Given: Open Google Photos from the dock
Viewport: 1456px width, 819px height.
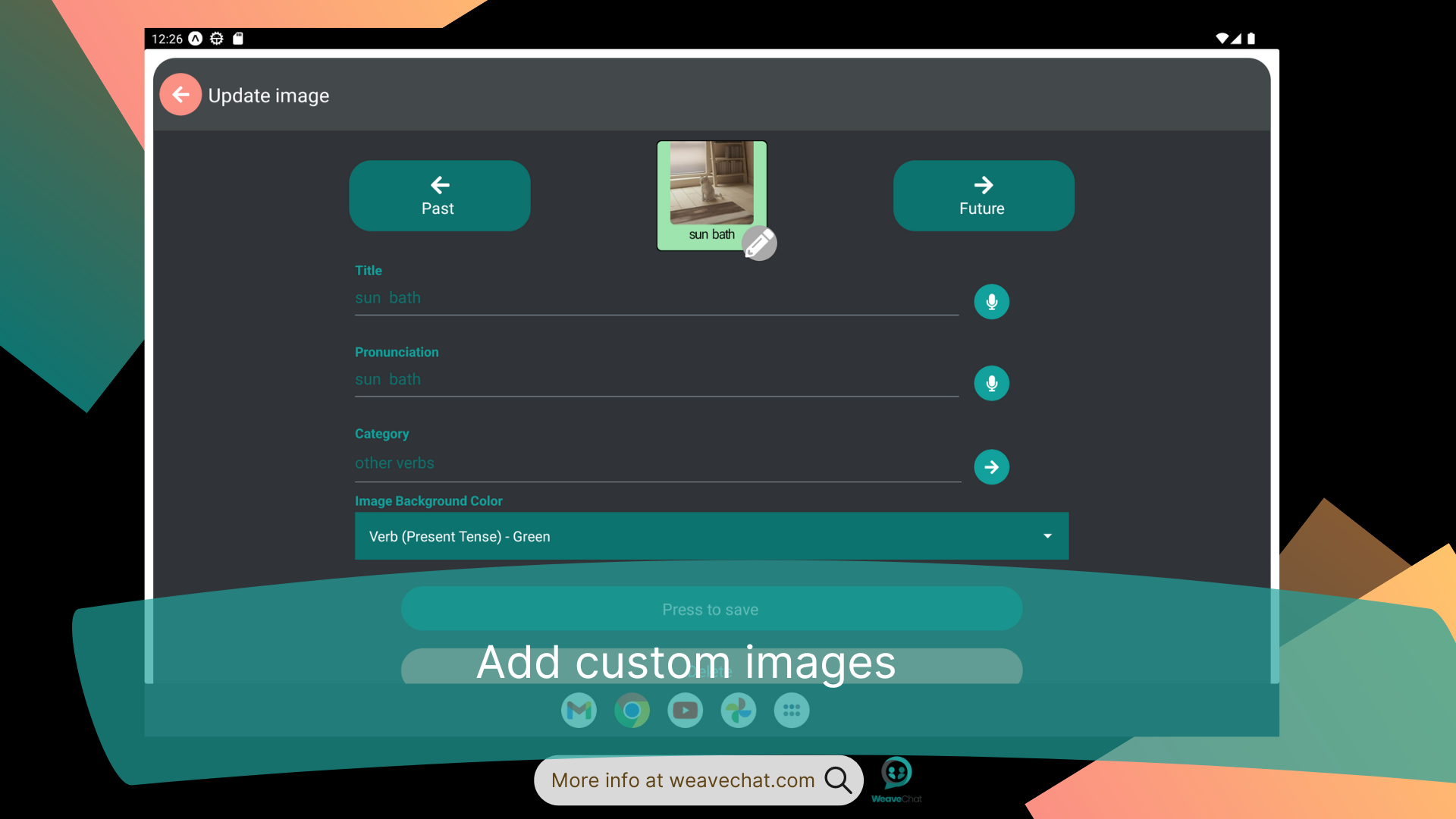Looking at the screenshot, I should (738, 711).
